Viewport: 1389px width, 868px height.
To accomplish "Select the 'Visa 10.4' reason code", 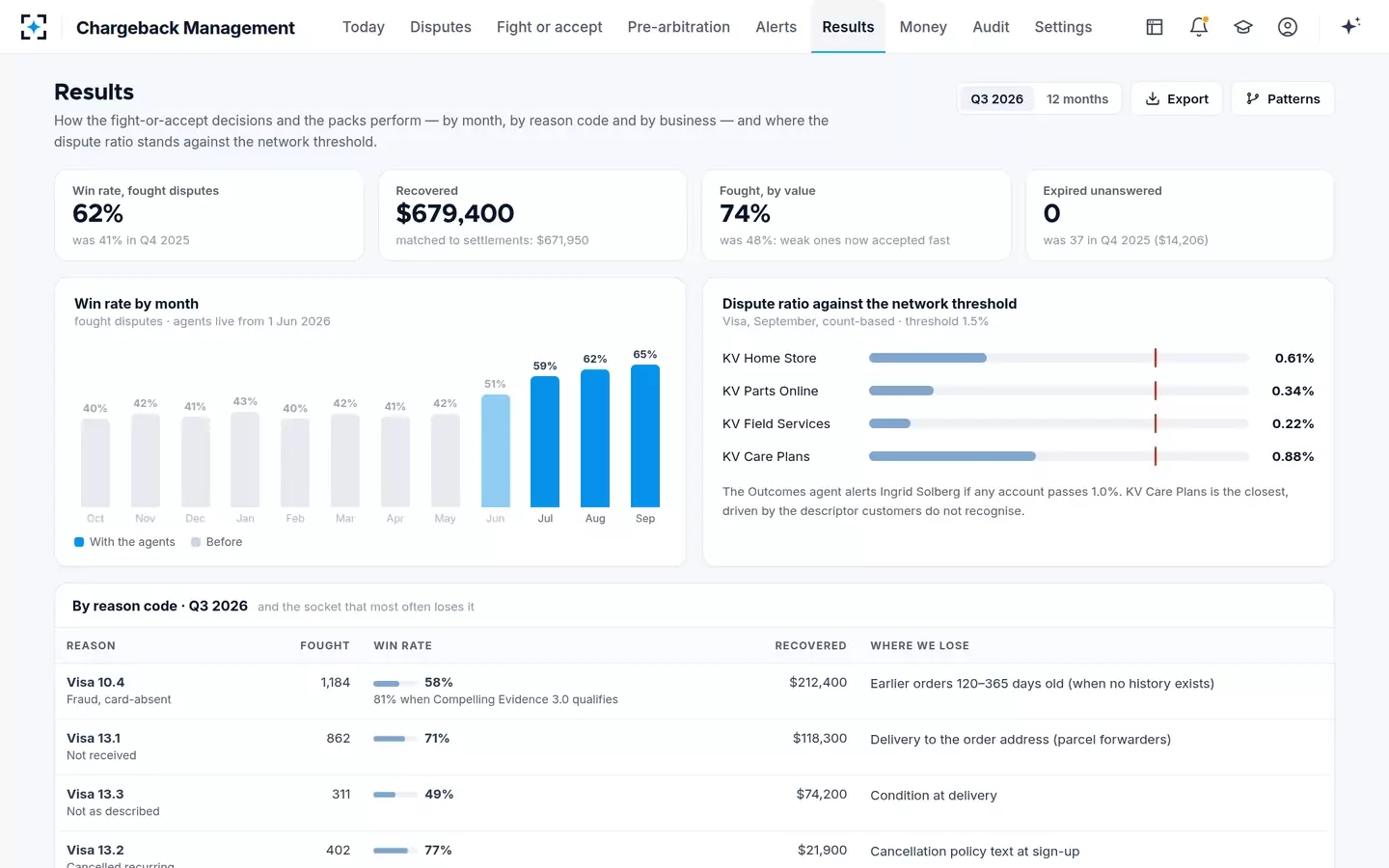I will click(95, 682).
